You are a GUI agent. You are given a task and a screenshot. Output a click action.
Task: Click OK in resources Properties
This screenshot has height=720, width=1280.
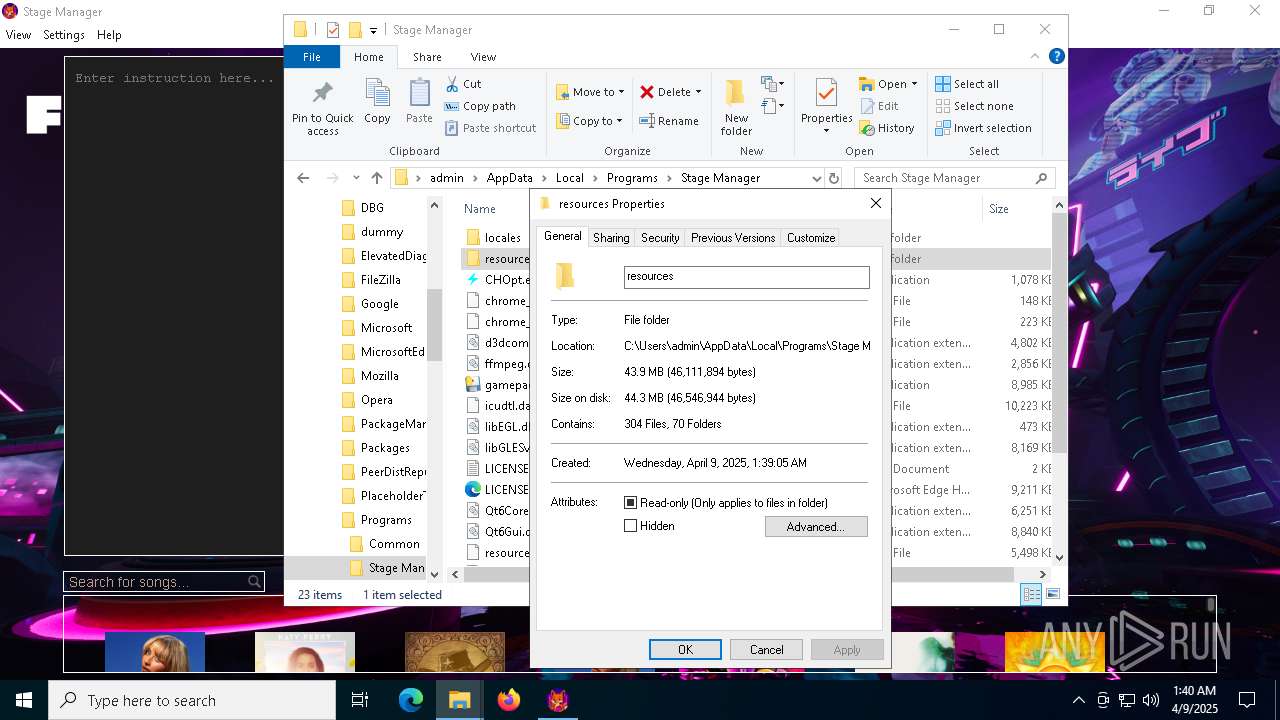click(x=685, y=649)
